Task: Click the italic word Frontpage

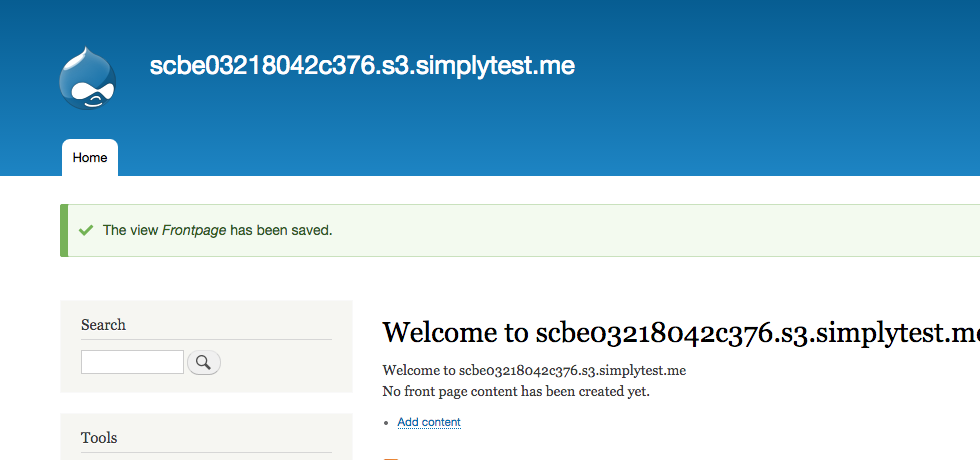Action: (193, 230)
